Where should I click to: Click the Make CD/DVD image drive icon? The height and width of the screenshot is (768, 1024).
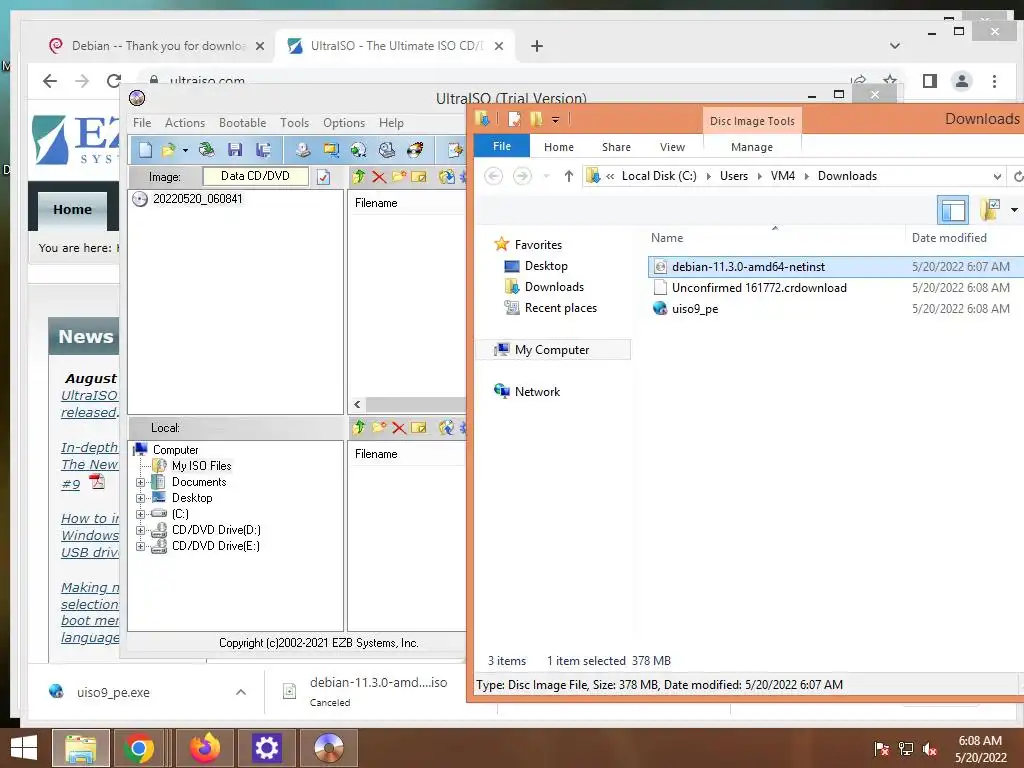coord(302,150)
